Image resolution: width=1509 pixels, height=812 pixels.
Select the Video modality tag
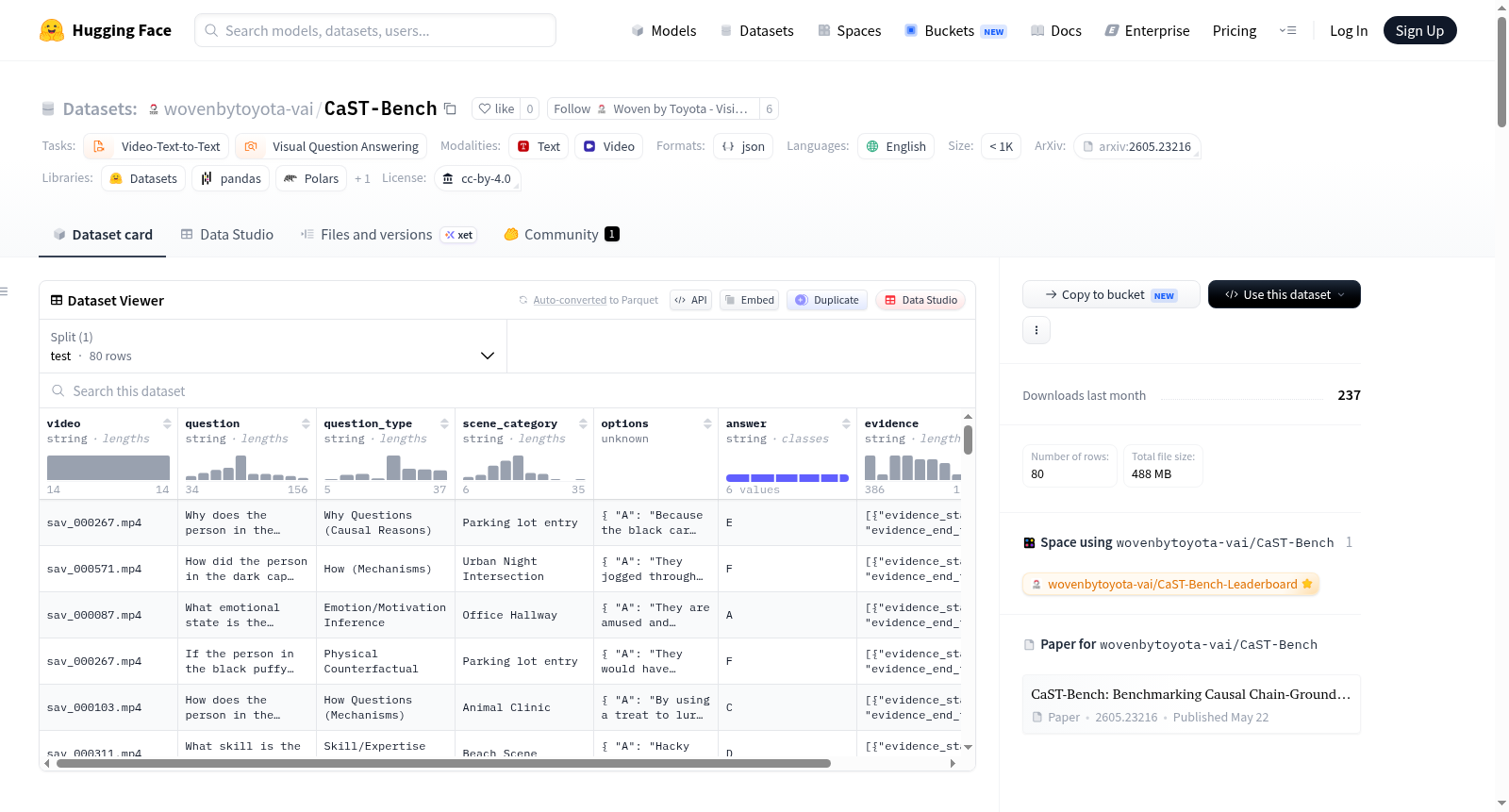[x=608, y=146]
